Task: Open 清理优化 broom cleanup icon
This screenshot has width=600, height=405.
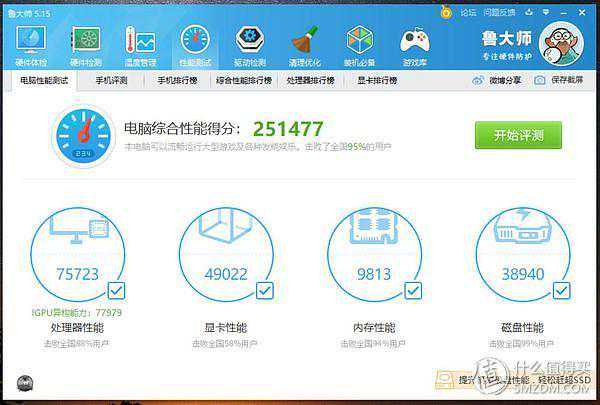Action: [x=305, y=45]
